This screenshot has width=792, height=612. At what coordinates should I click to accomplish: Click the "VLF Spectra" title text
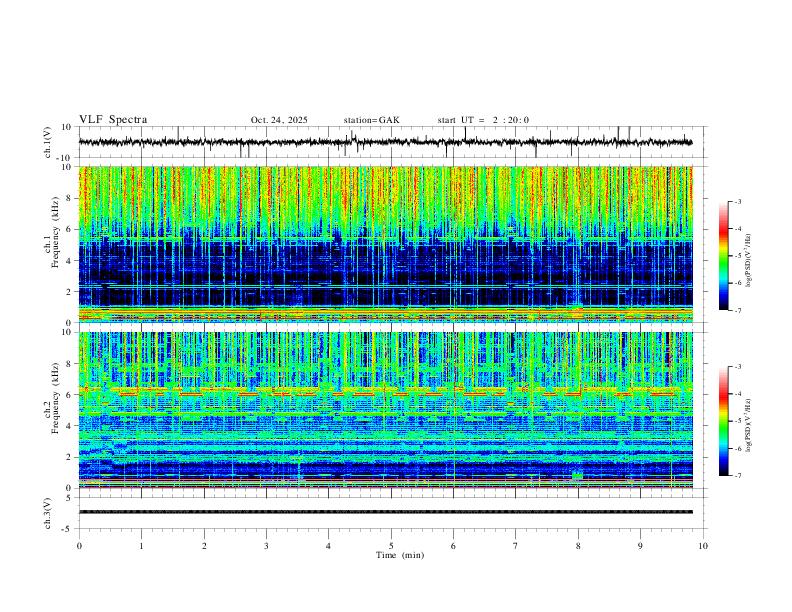click(113, 120)
